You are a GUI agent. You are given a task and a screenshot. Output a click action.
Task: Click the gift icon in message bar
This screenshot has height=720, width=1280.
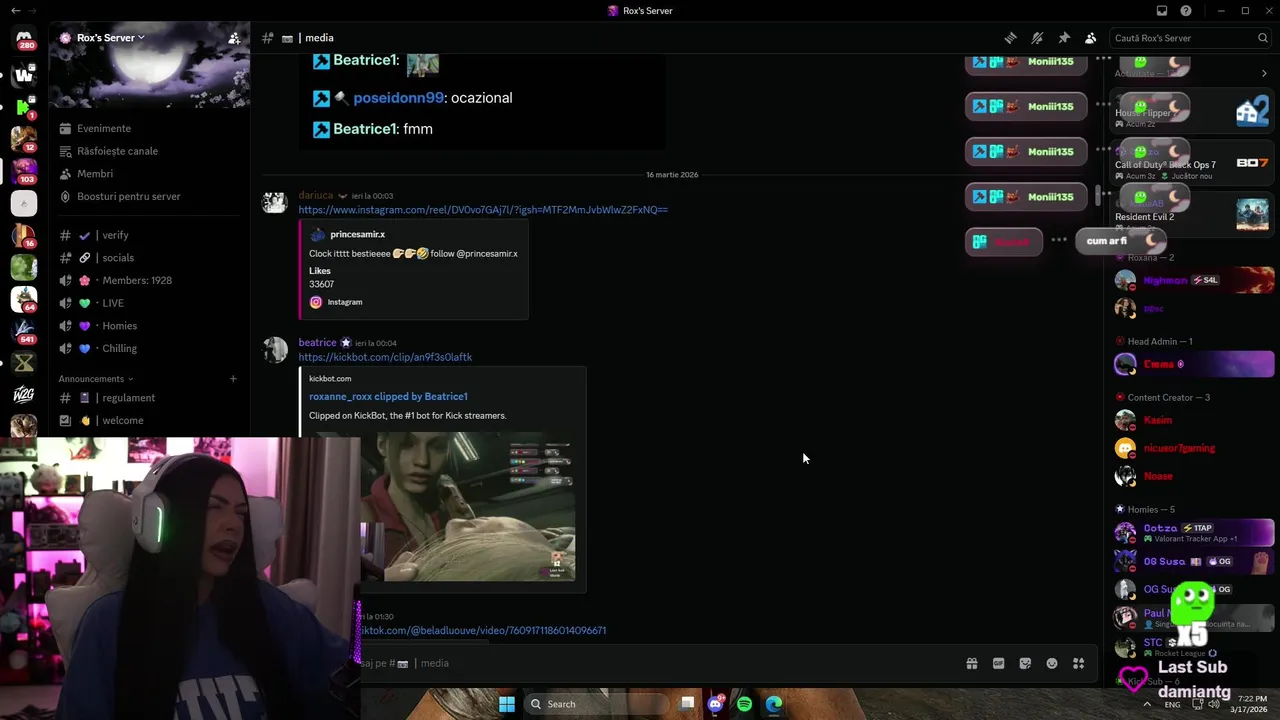tap(971, 663)
